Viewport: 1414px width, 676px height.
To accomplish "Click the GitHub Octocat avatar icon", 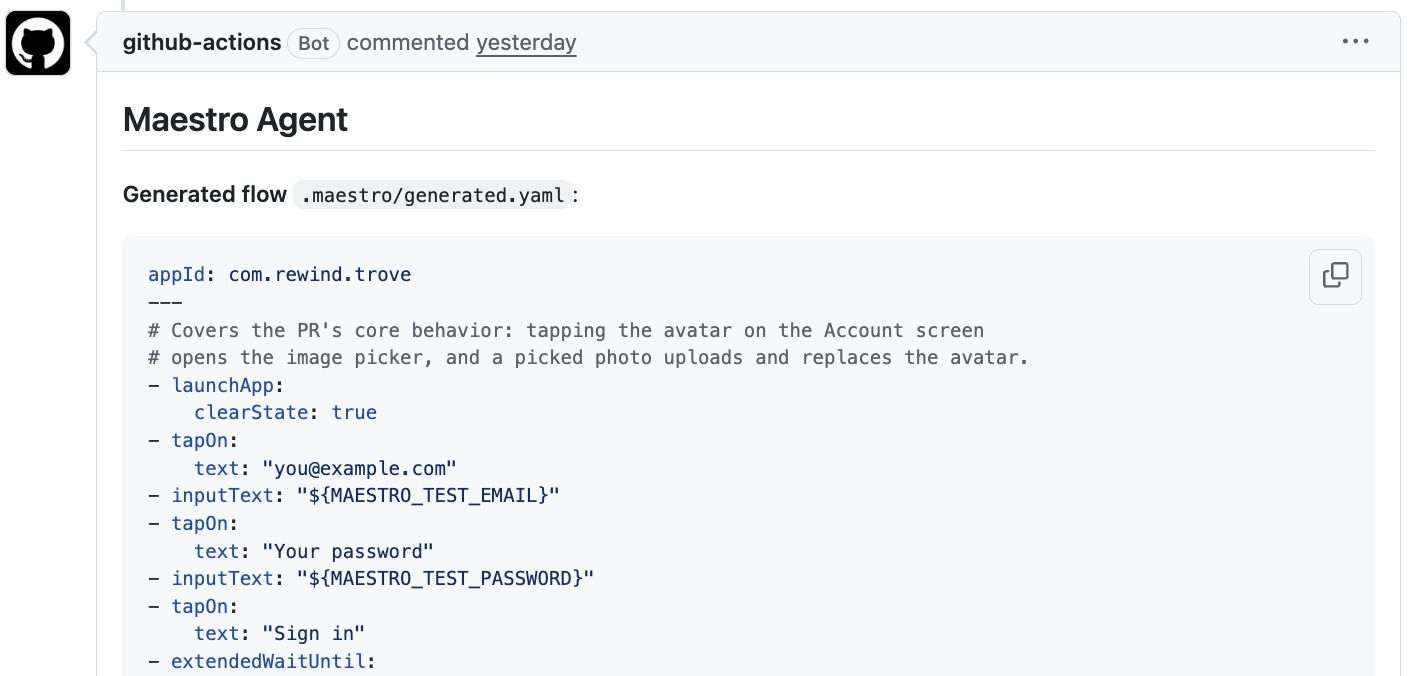I will coord(38,43).
